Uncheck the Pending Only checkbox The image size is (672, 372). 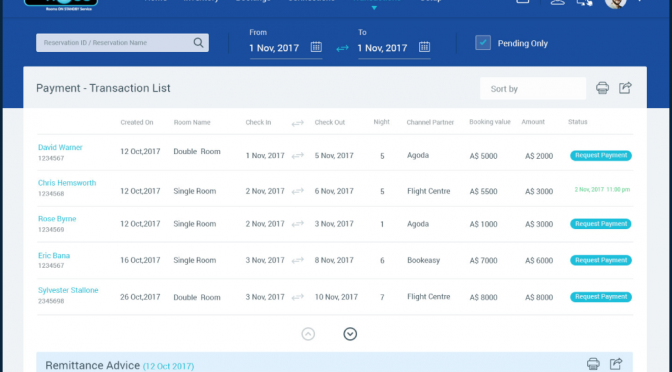click(483, 43)
